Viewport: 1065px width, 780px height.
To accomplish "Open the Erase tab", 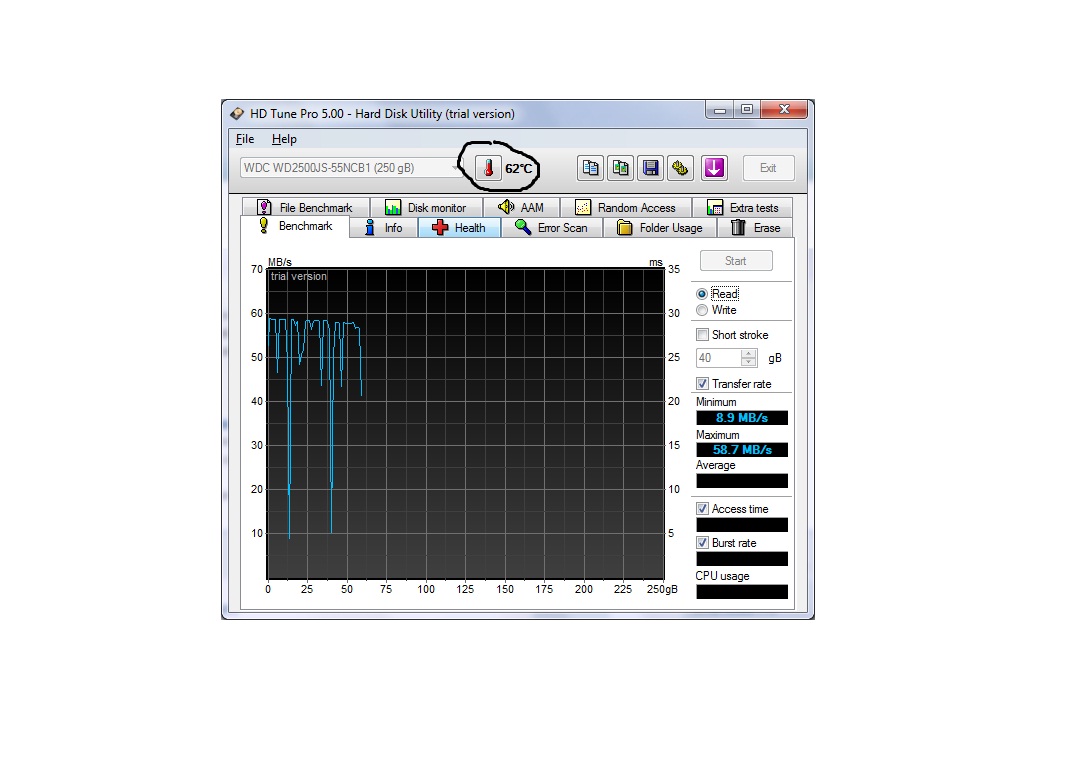I will click(755, 228).
